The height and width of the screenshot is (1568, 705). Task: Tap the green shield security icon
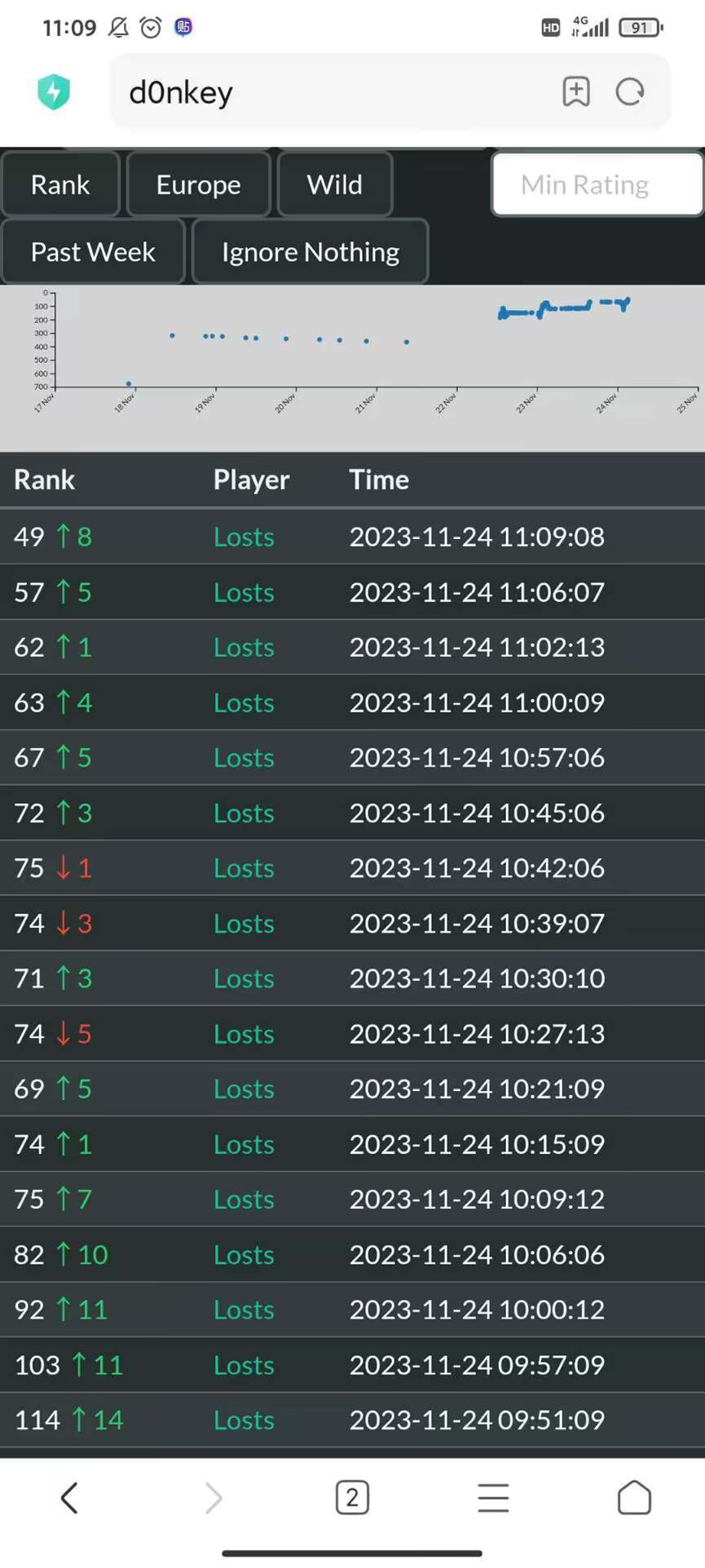54,92
